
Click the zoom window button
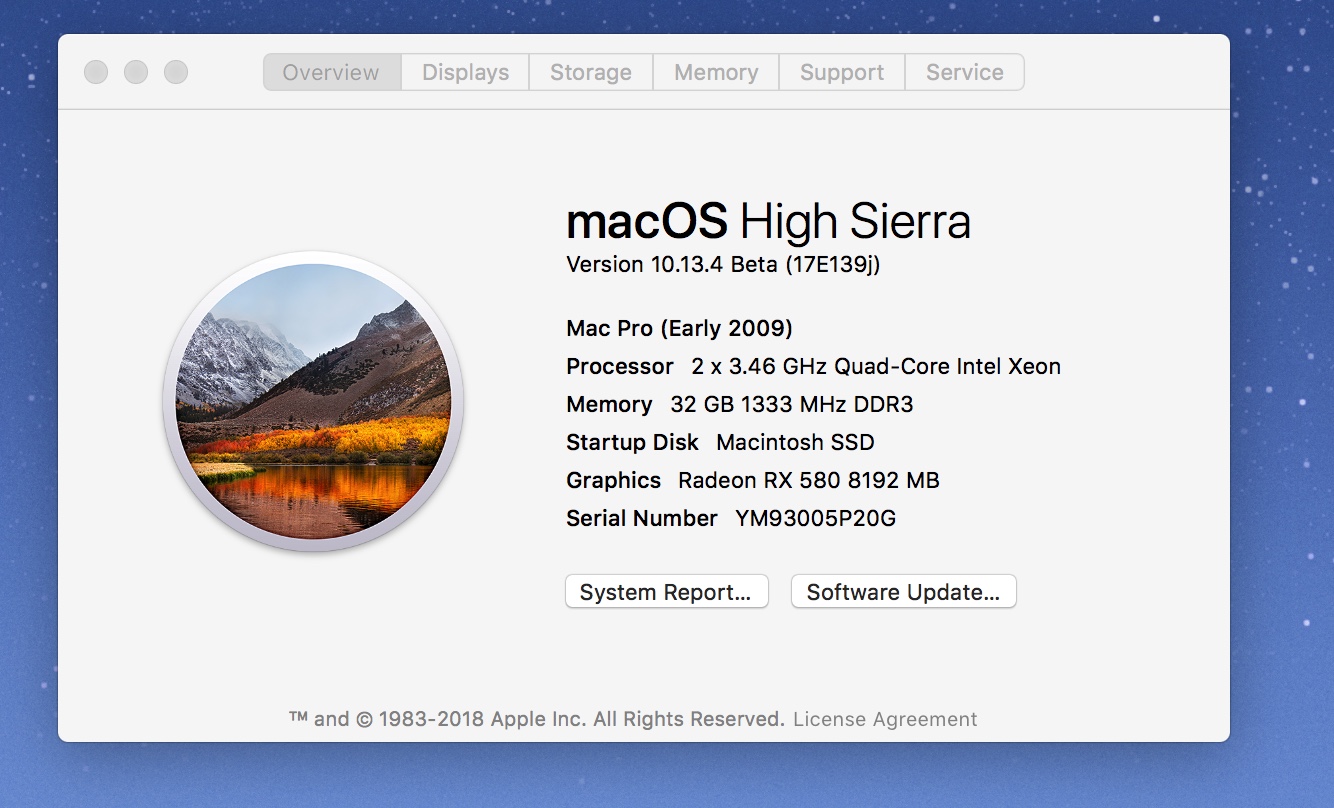pyautogui.click(x=176, y=72)
